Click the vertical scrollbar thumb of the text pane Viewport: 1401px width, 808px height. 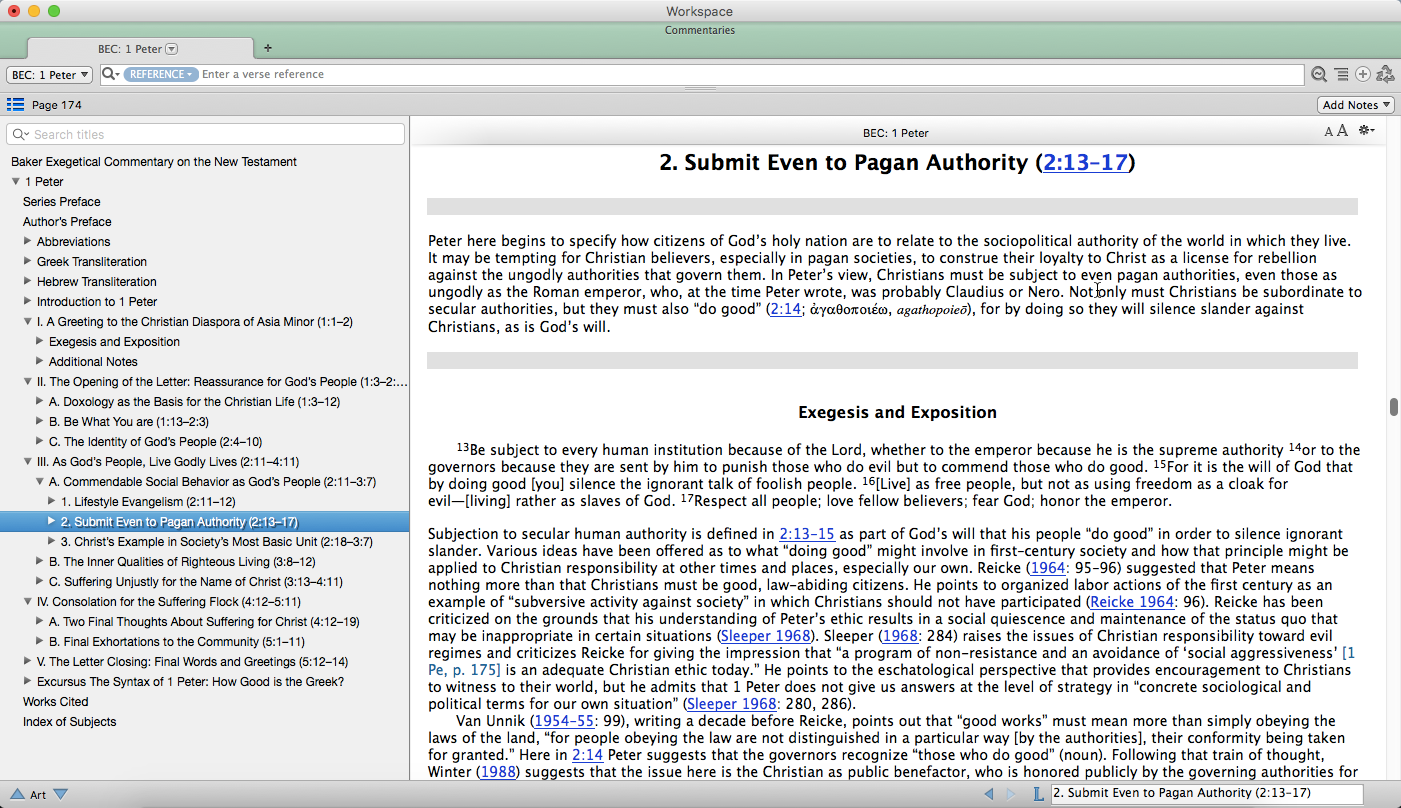pyautogui.click(x=1394, y=406)
